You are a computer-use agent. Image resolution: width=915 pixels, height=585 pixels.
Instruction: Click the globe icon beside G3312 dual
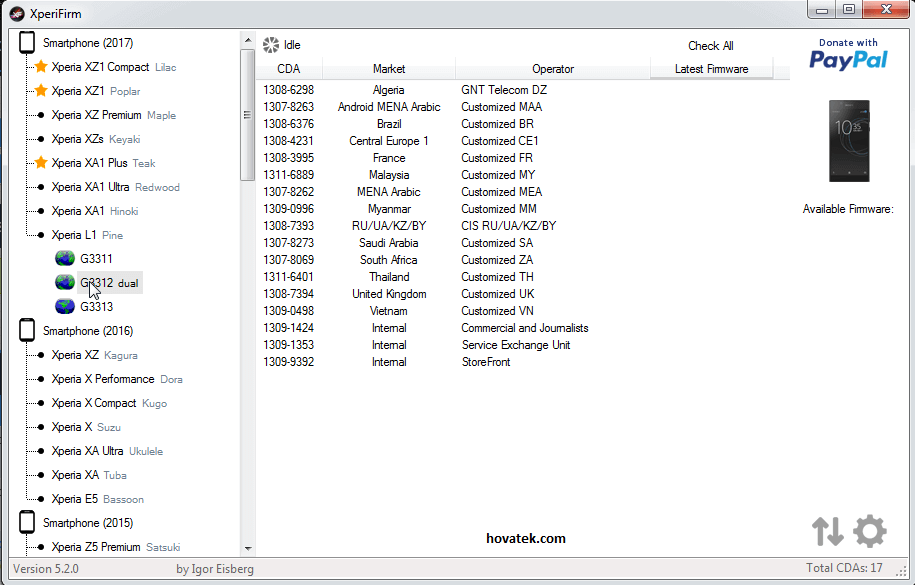tap(65, 282)
